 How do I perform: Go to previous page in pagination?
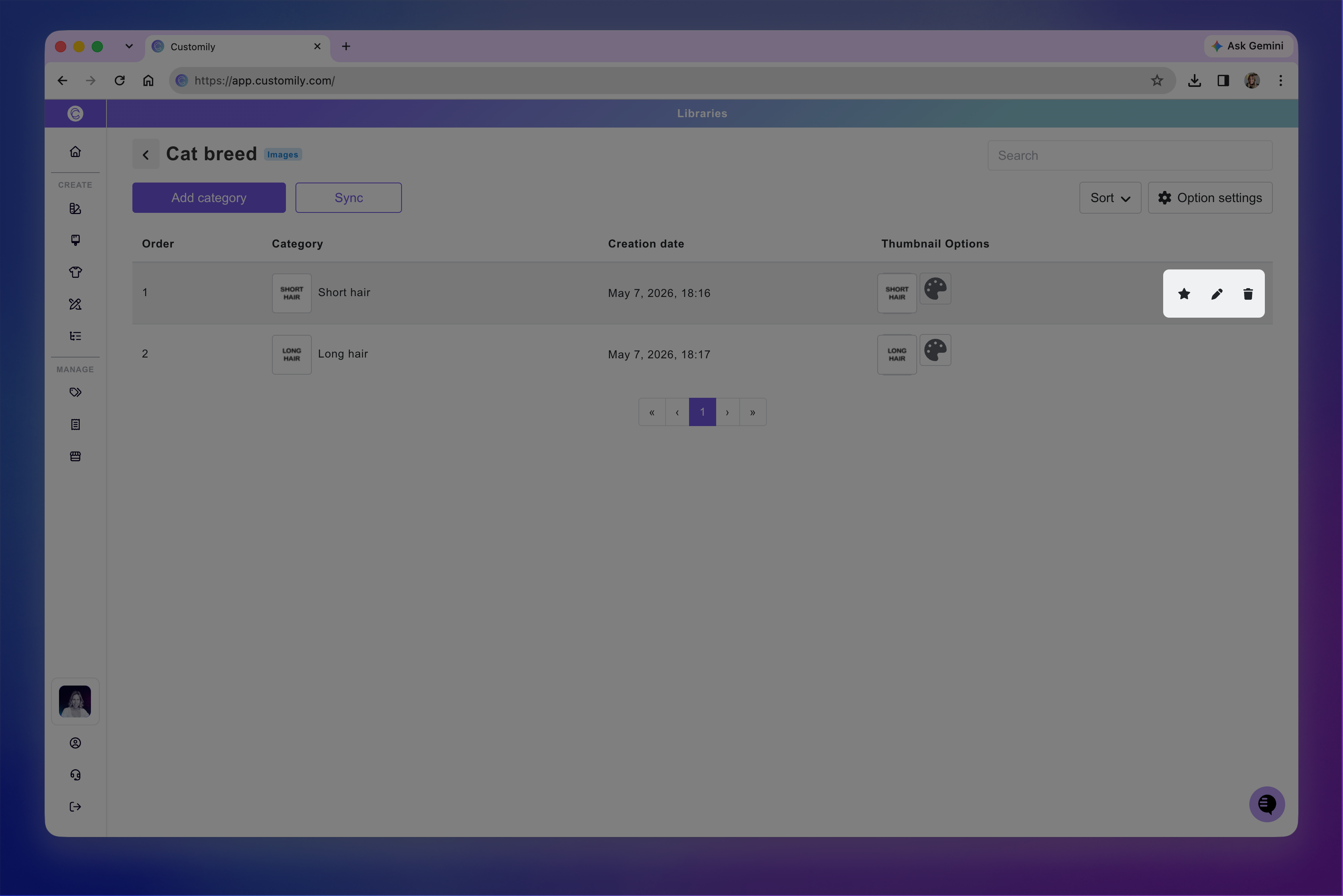(x=677, y=412)
